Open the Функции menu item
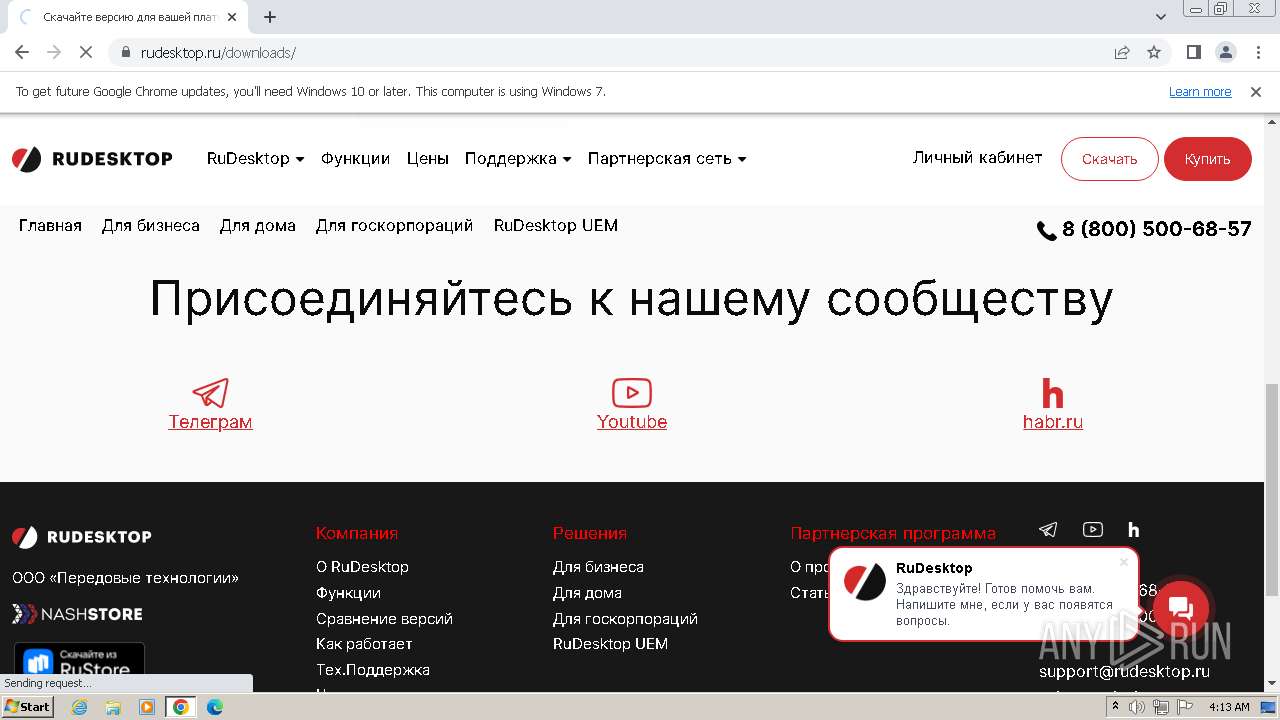This screenshot has height=720, width=1280. [x=355, y=158]
